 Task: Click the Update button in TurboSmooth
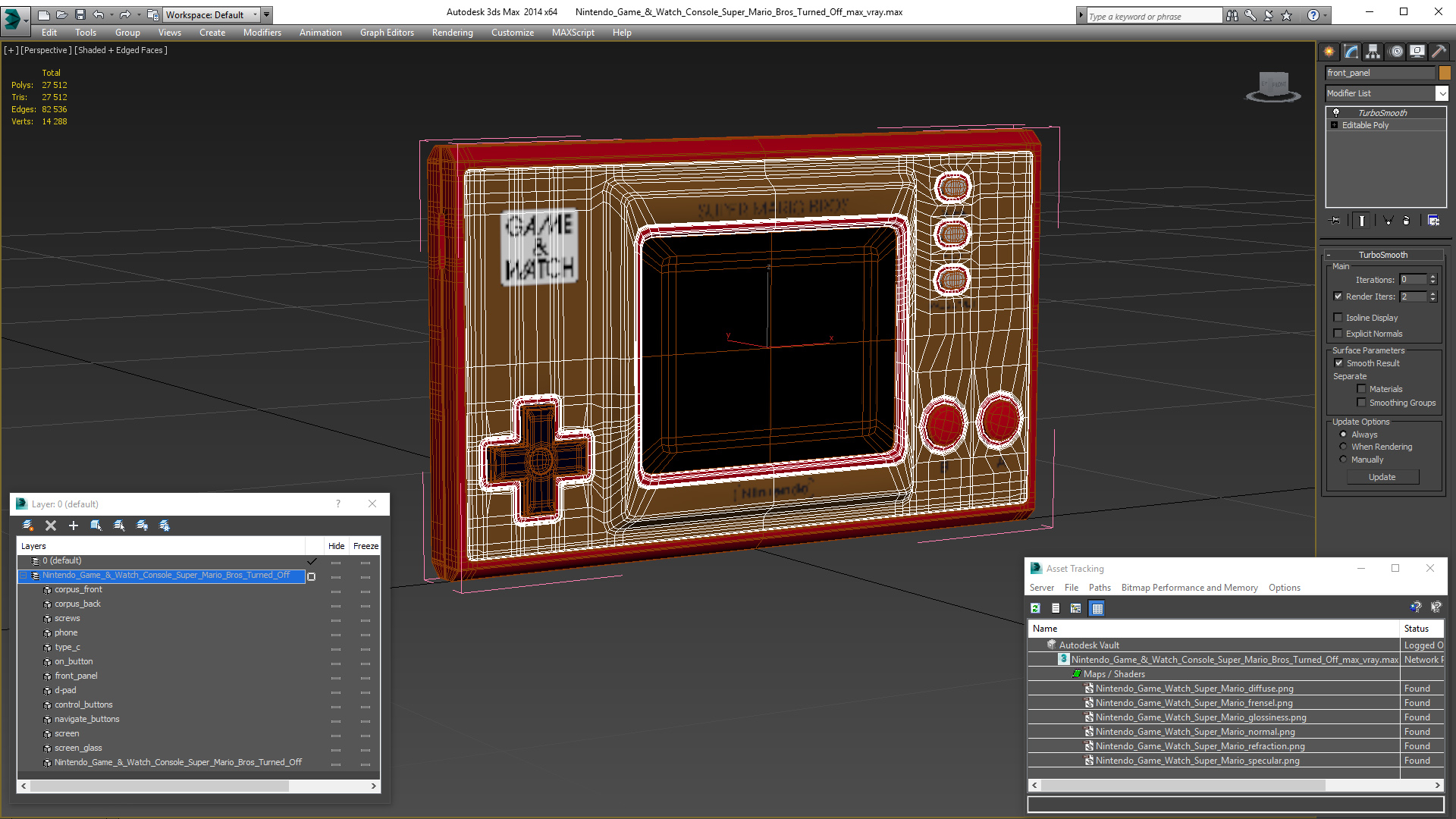tap(1382, 477)
